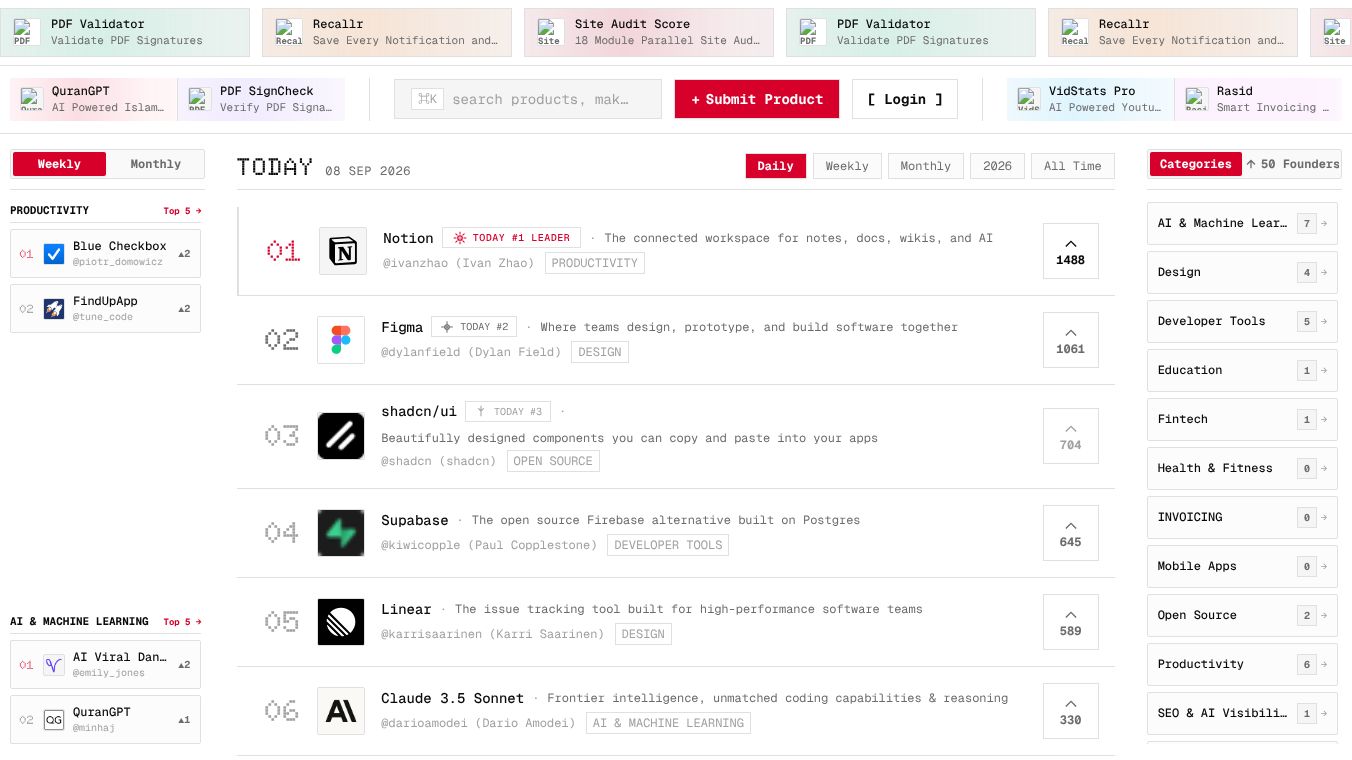
Task: Upvote Claude 3.5 Sonnet with 330 arrow
Action: tap(1070, 711)
